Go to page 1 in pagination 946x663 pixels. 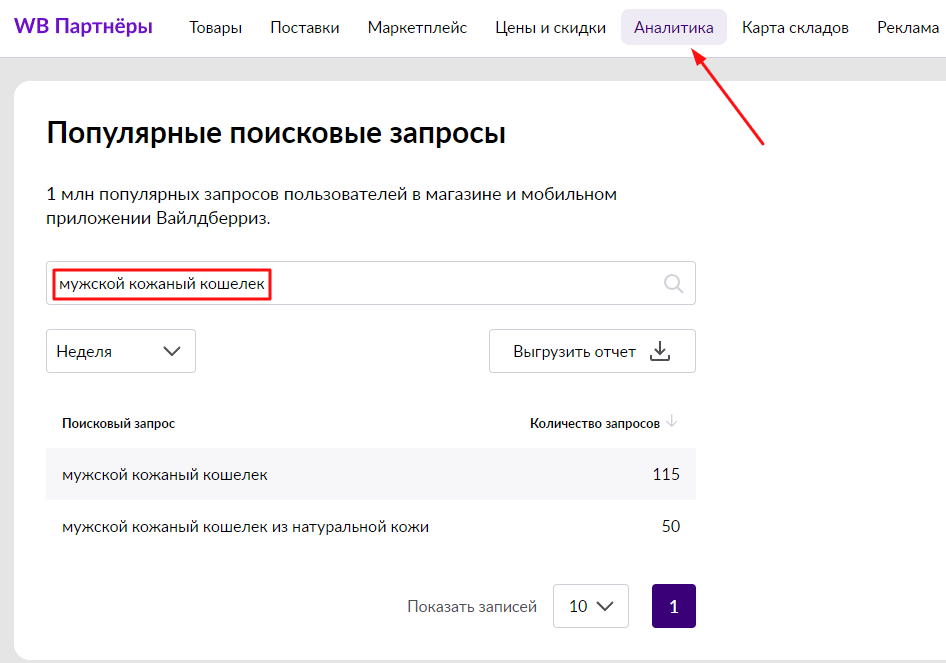point(673,606)
